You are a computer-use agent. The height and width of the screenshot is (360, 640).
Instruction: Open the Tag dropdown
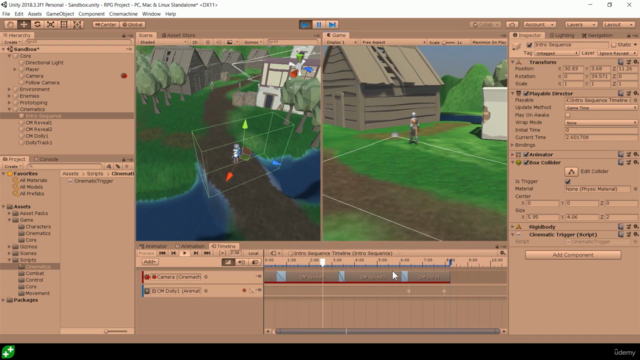tap(557, 53)
